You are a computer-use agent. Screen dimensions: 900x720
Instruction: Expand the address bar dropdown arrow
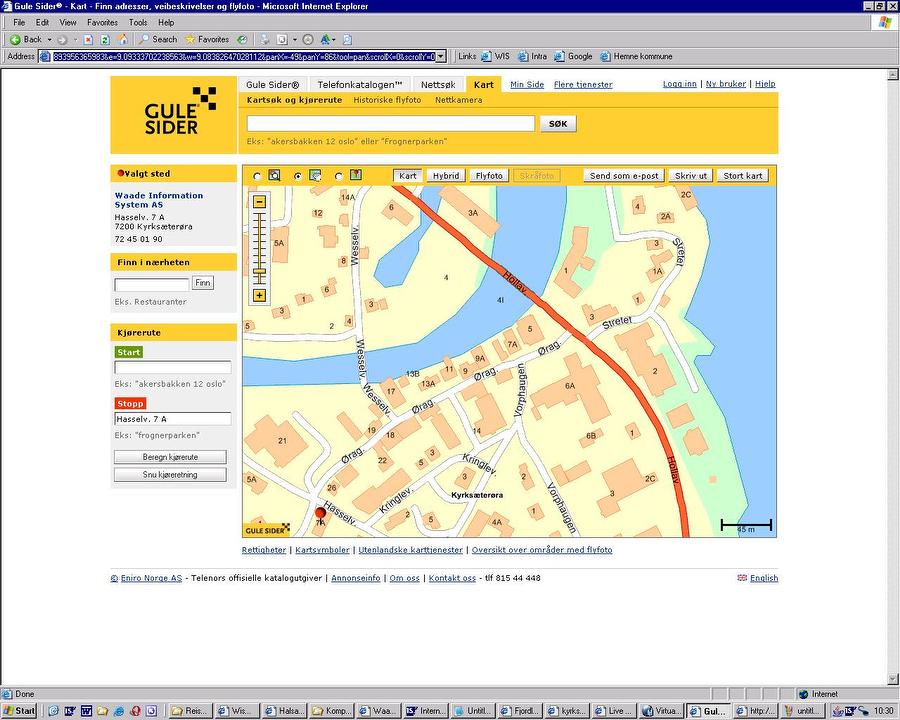tap(441, 57)
